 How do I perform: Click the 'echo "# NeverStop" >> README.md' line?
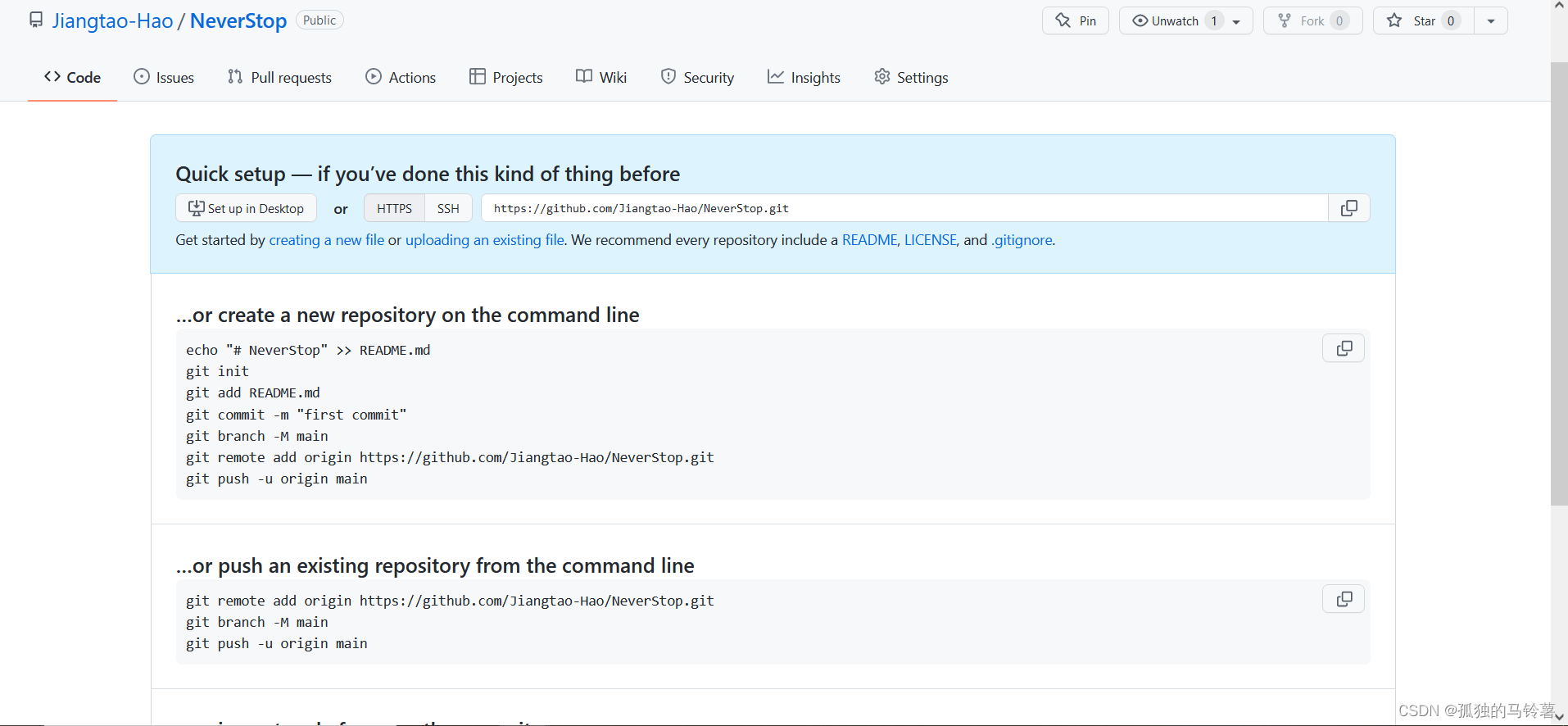308,350
